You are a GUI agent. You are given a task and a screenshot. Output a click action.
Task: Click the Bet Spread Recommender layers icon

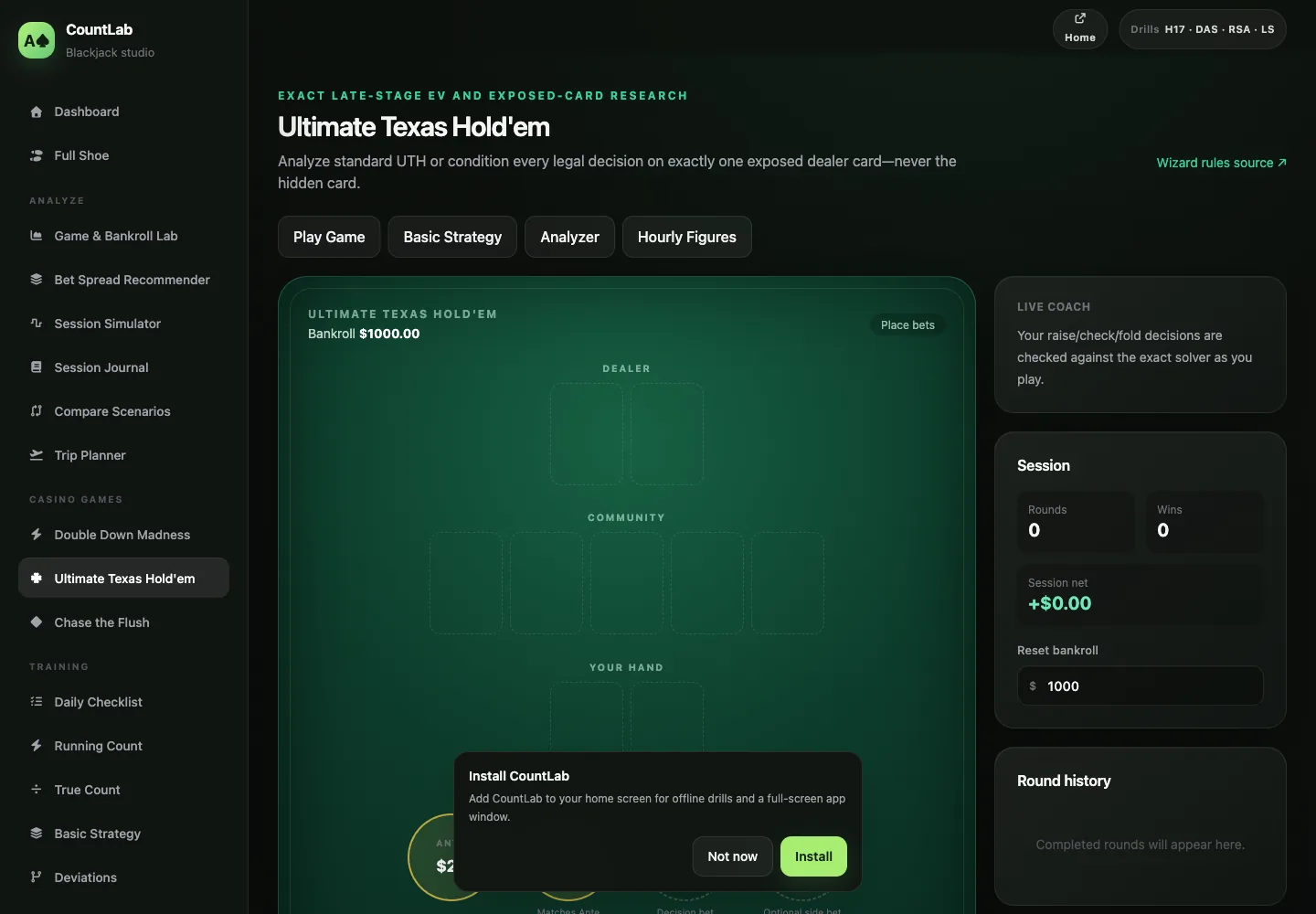(x=37, y=280)
